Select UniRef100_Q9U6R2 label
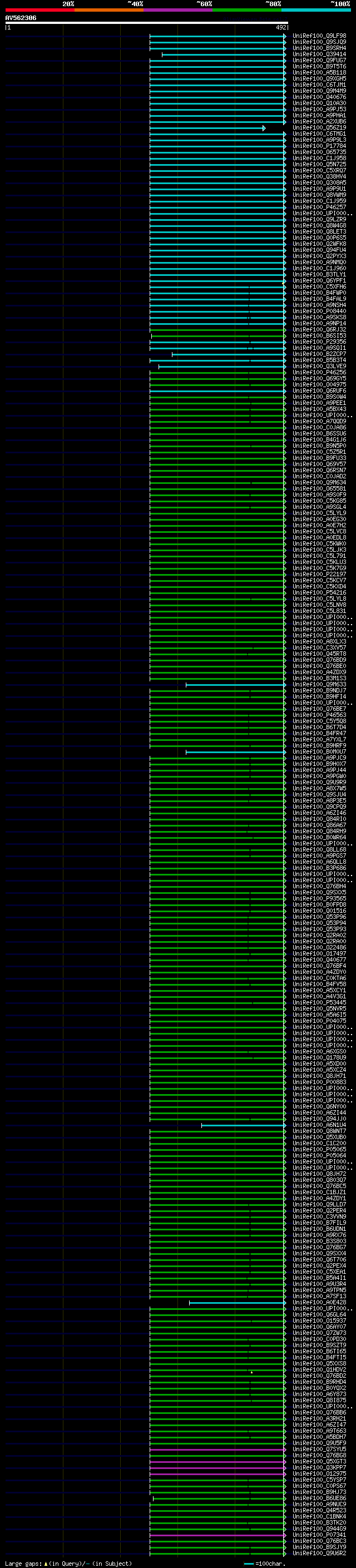356x1568 pixels. (x=319, y=1554)
